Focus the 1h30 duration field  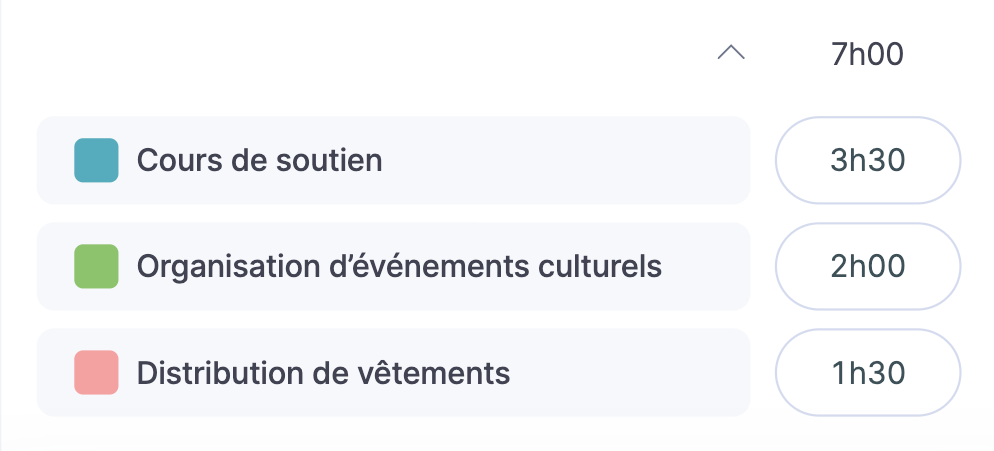point(868,373)
